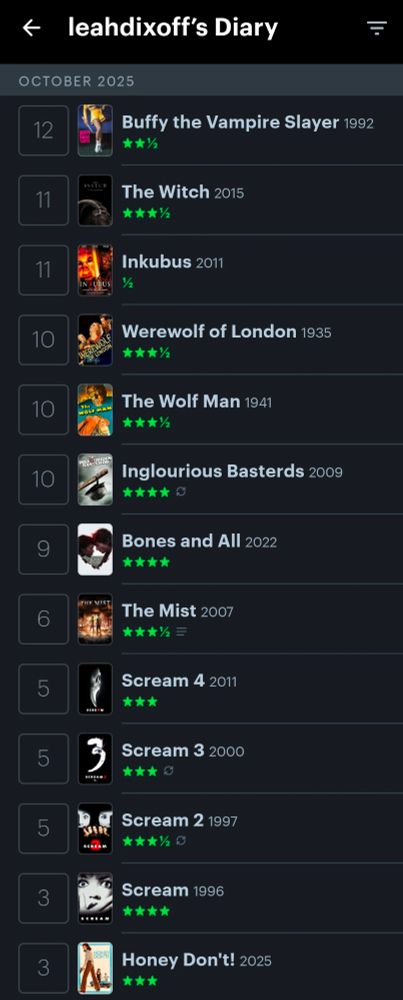Open Honey Don't! title
403x1000 pixels.
coord(179,960)
